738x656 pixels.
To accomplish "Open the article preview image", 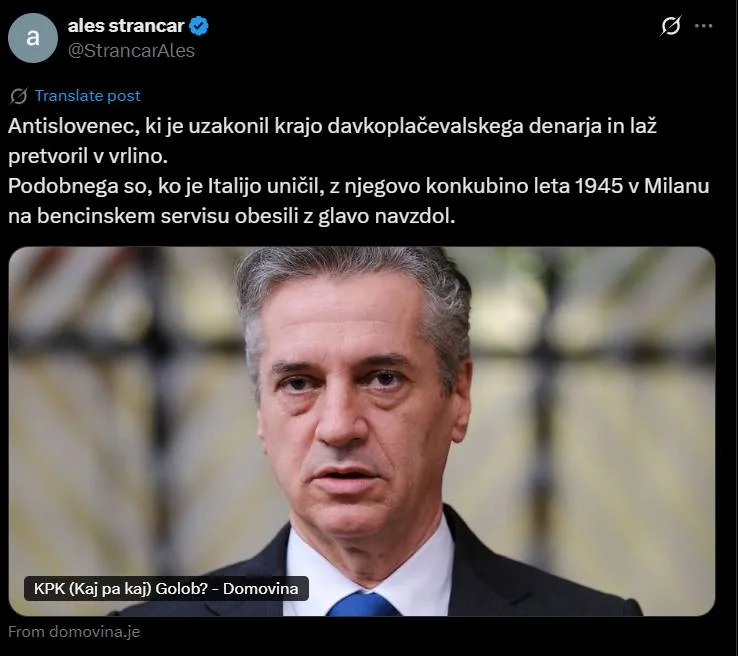I will (x=361, y=431).
